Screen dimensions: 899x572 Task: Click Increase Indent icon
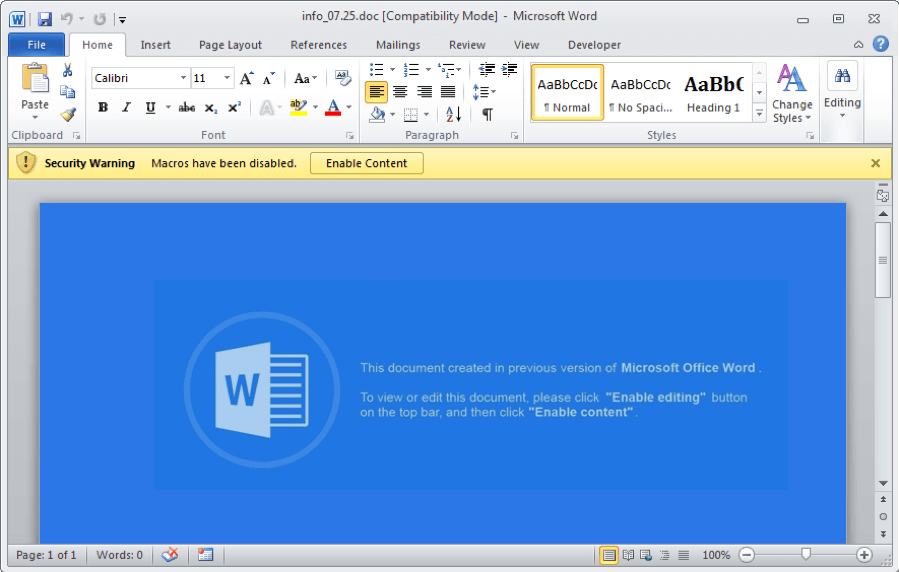509,70
